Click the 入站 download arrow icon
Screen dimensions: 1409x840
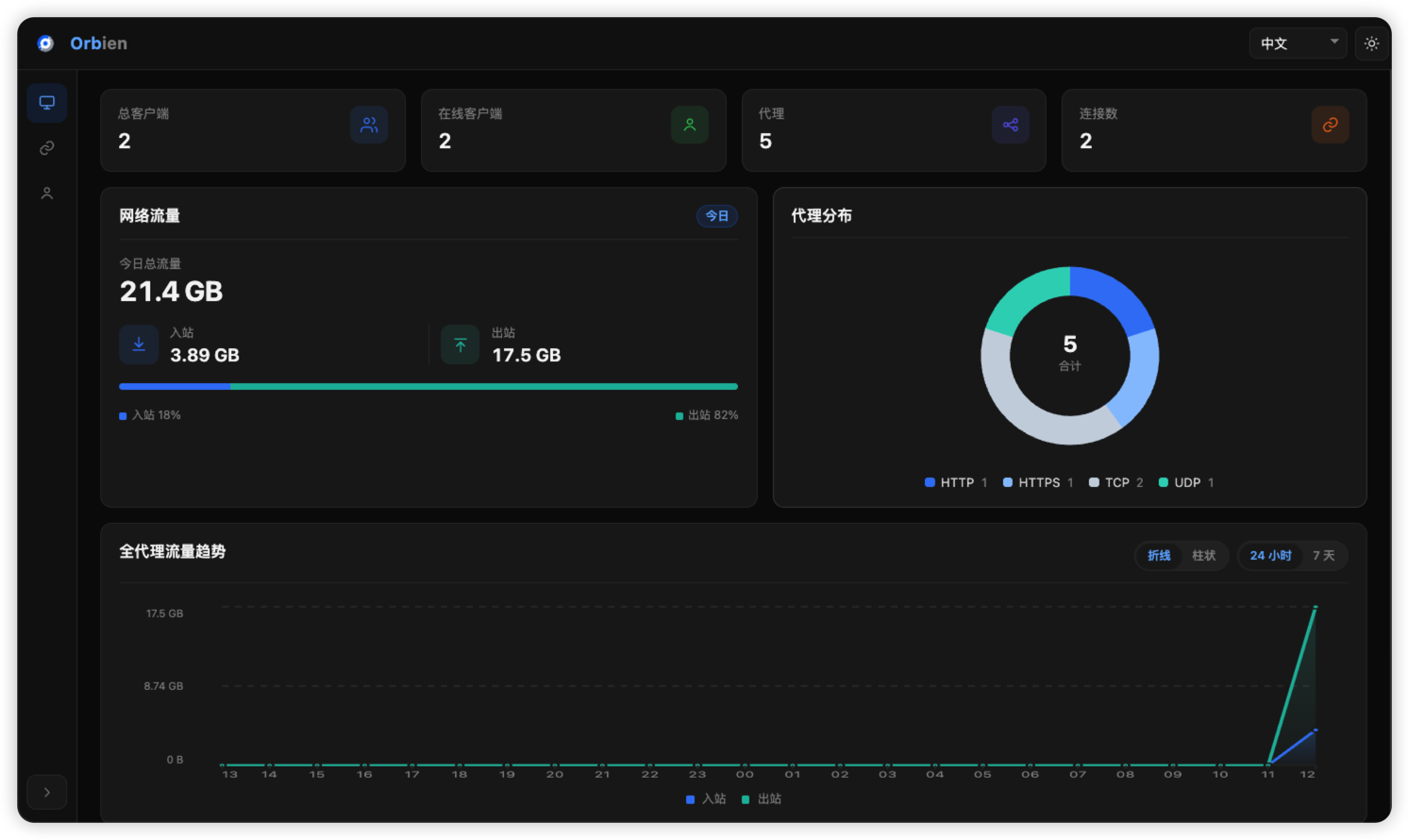pyautogui.click(x=139, y=344)
